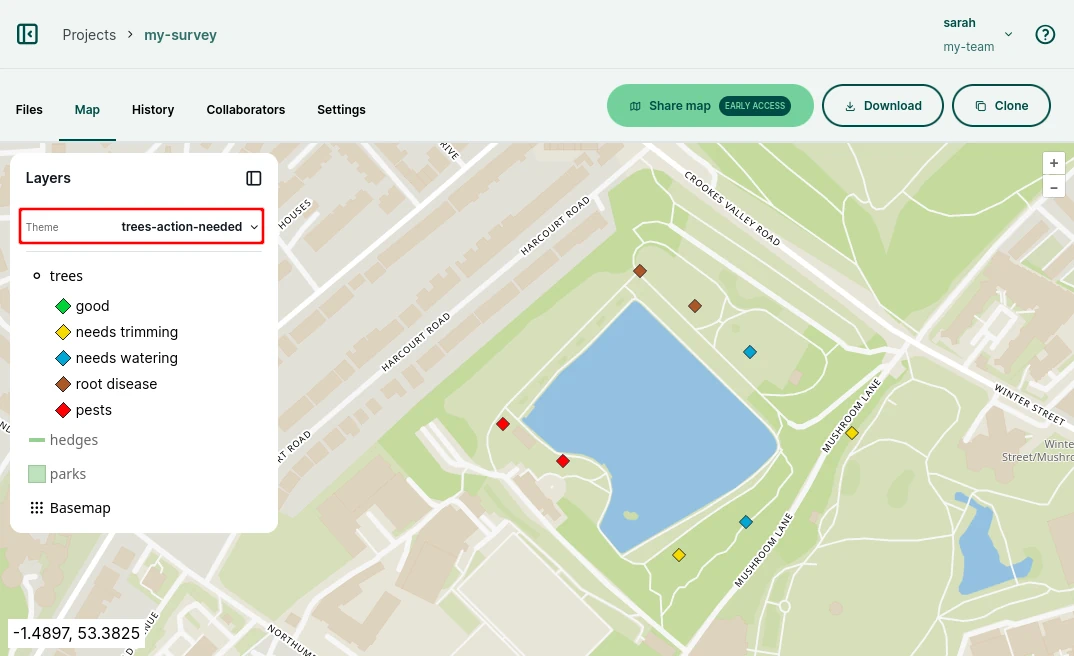This screenshot has height=656, width=1074.
Task: Click the Download button
Action: 883,105
